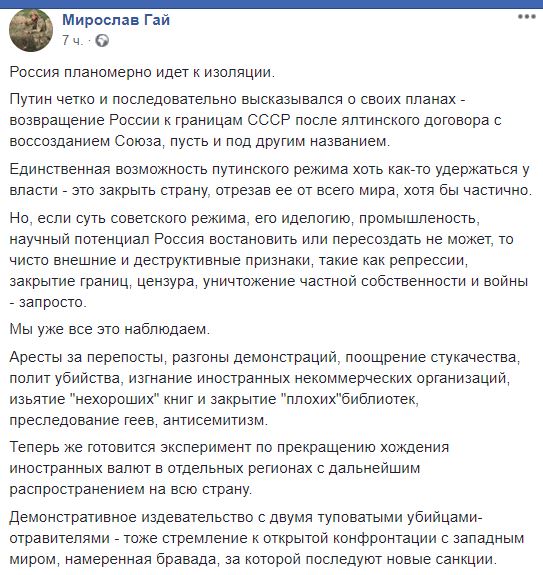Click the paragraph starting 'Демонстративное издевательство'
This screenshot has height=575, width=543.
click(267, 538)
